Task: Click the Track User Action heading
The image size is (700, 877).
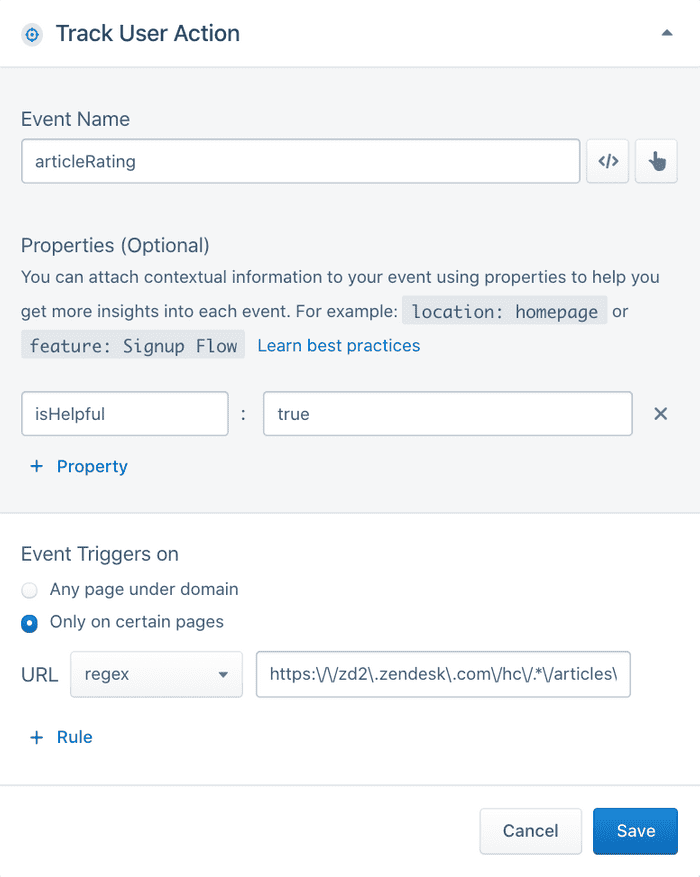Action: point(148,34)
